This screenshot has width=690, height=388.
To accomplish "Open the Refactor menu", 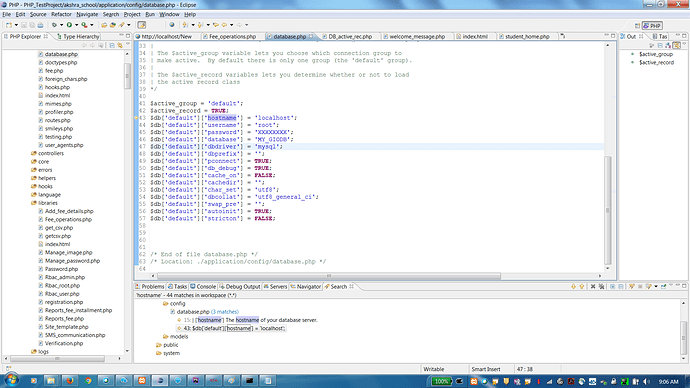I will [x=61, y=15].
